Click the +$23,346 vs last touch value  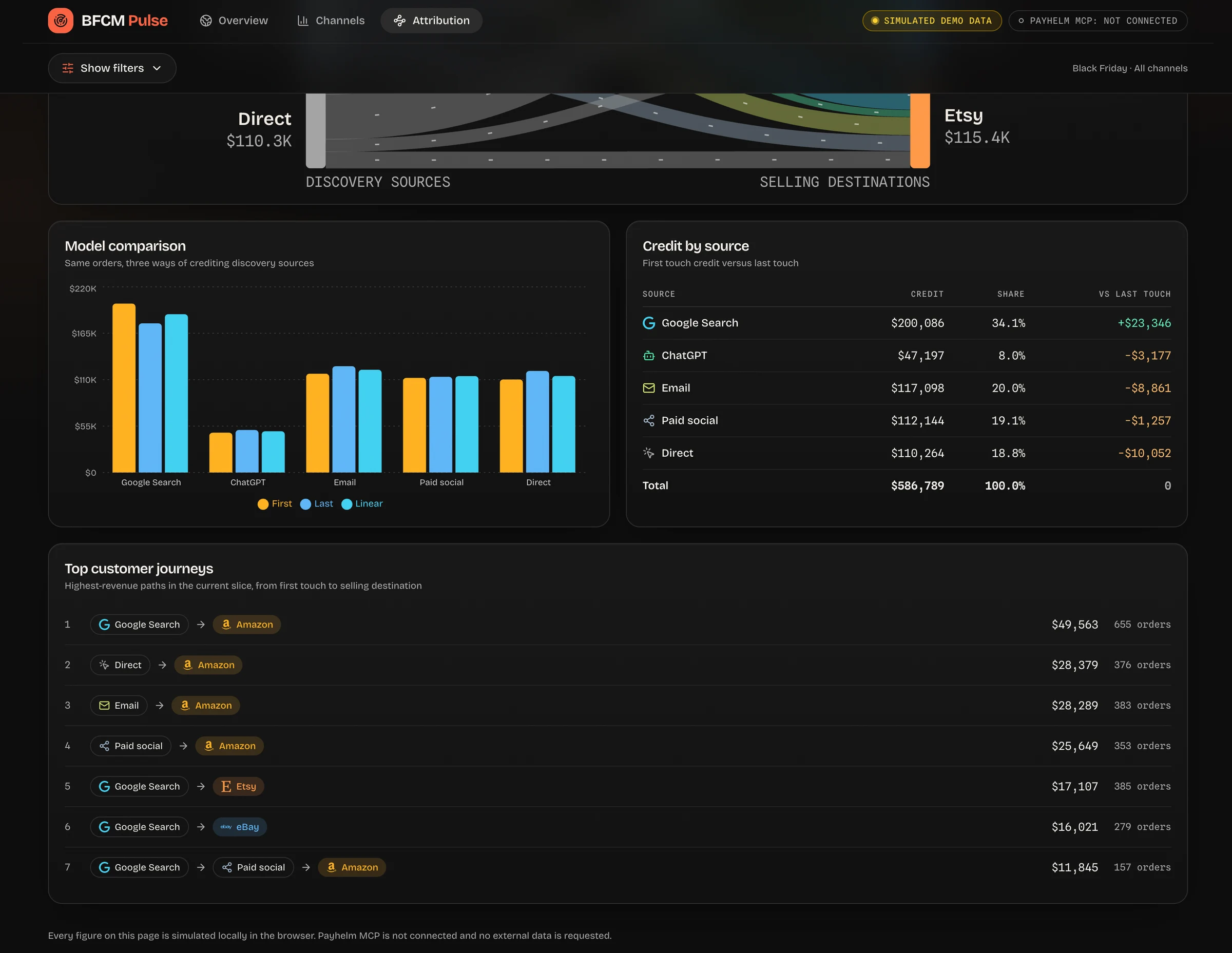pos(1144,323)
